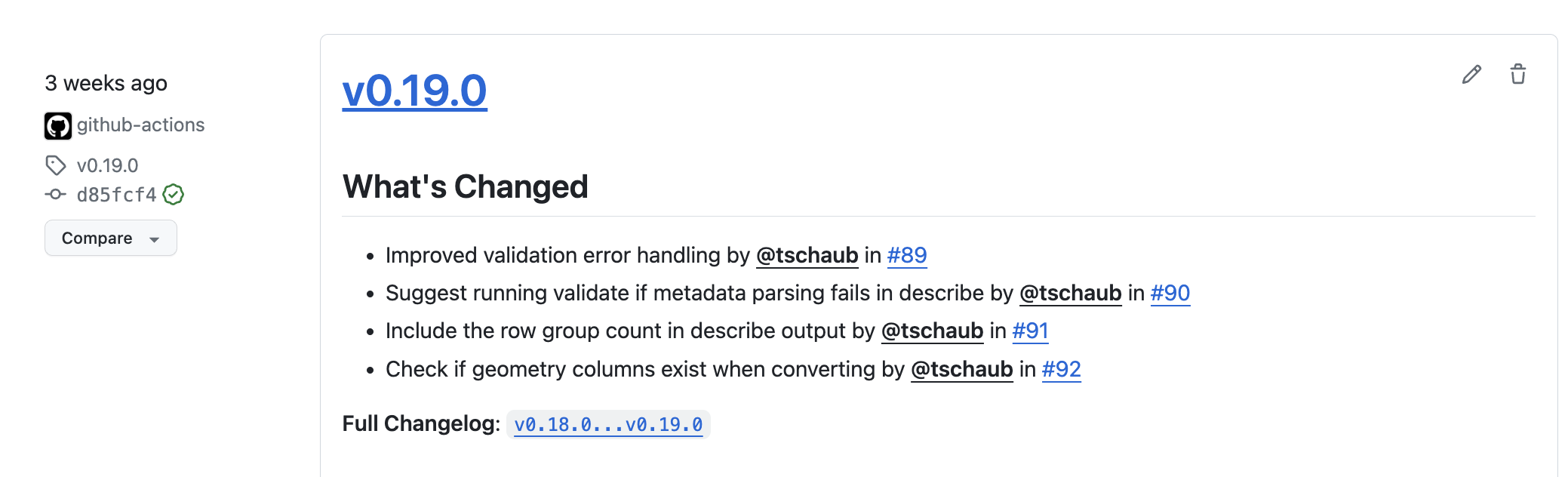
Task: Click @tschaub mention on validation error line
Action: (x=807, y=256)
